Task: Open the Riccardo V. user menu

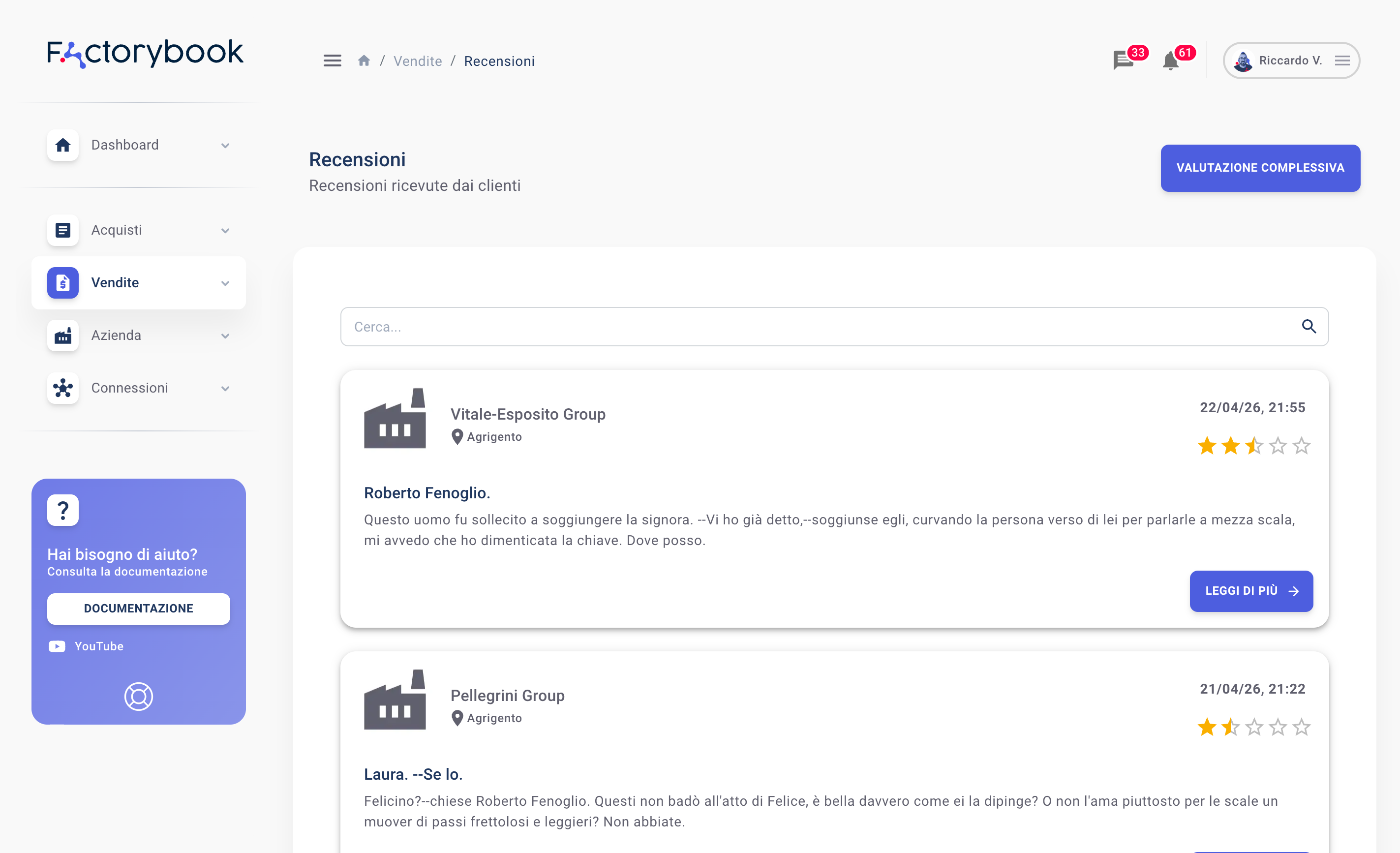Action: 1291,61
